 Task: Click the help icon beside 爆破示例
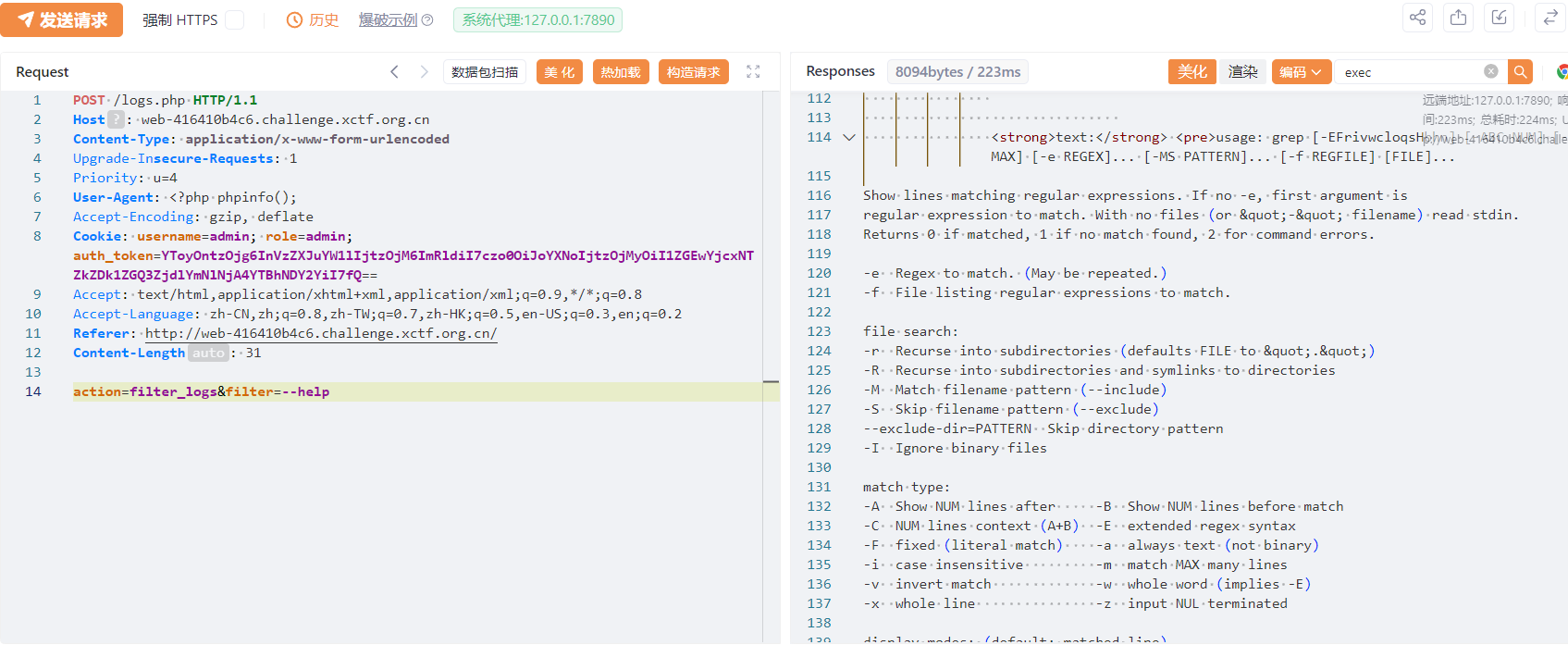427,20
